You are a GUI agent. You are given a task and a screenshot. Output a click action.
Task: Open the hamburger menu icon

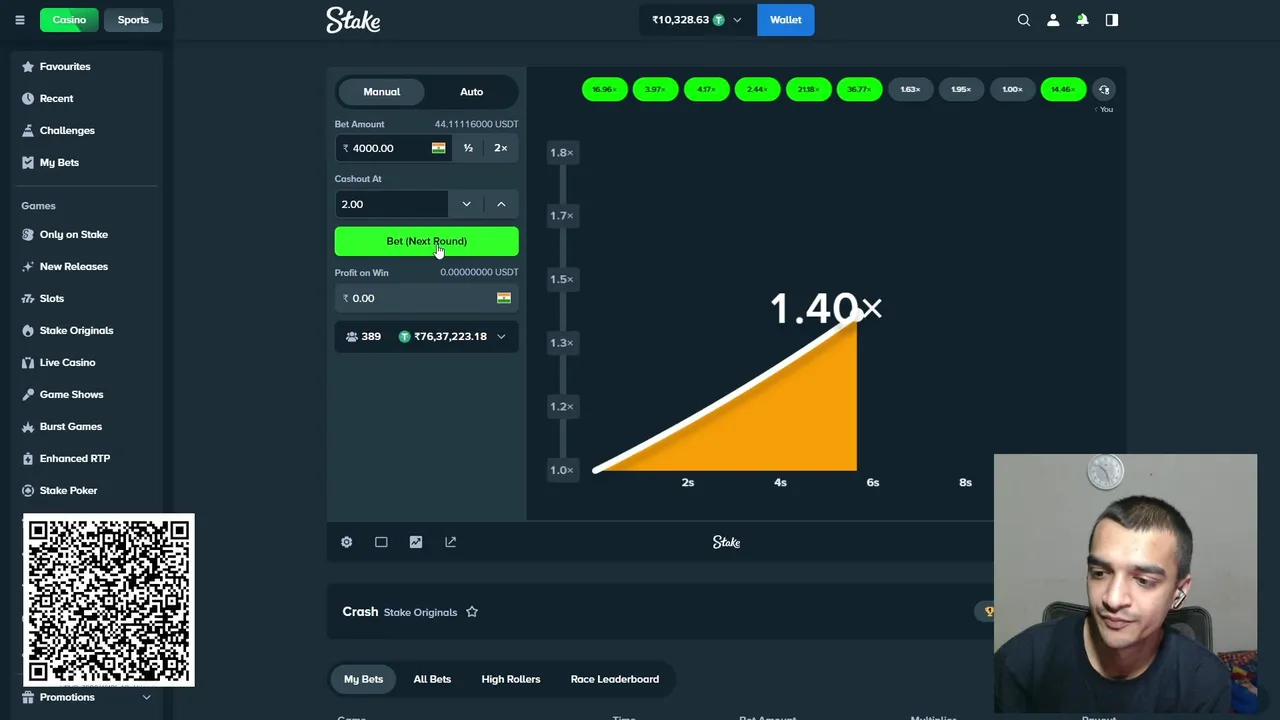[x=20, y=20]
